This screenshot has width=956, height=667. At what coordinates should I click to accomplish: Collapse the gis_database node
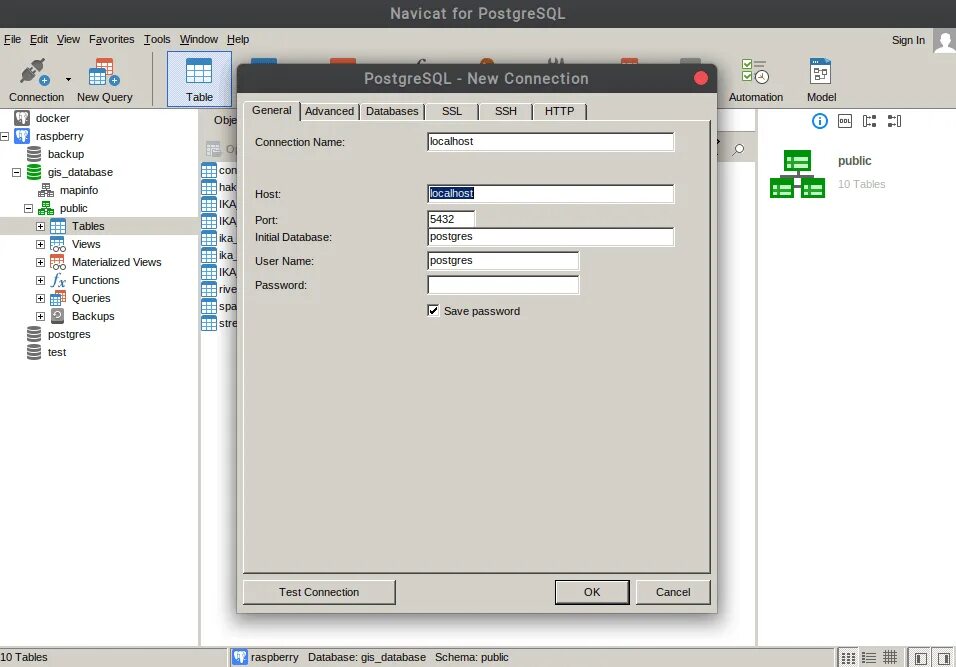pos(16,172)
